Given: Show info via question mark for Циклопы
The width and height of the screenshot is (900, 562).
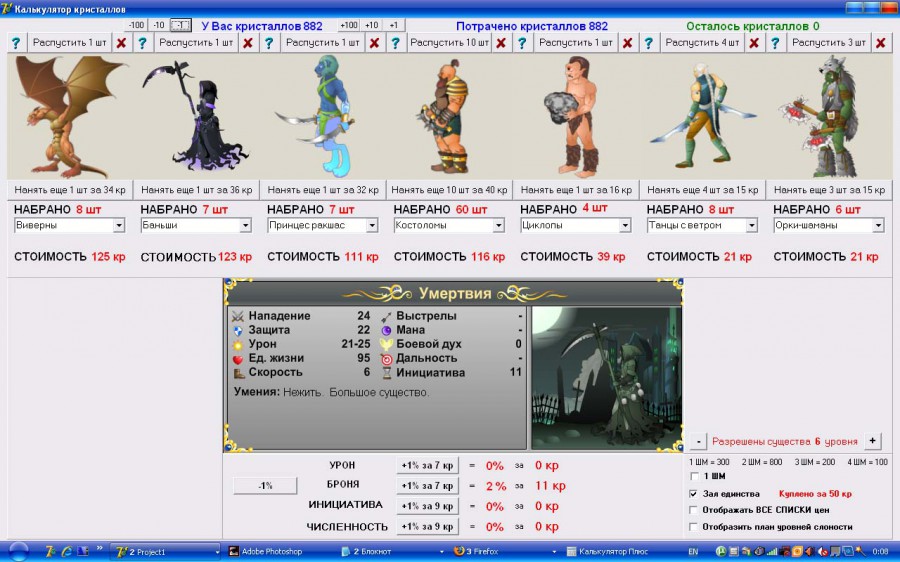Looking at the screenshot, I should coord(522,43).
